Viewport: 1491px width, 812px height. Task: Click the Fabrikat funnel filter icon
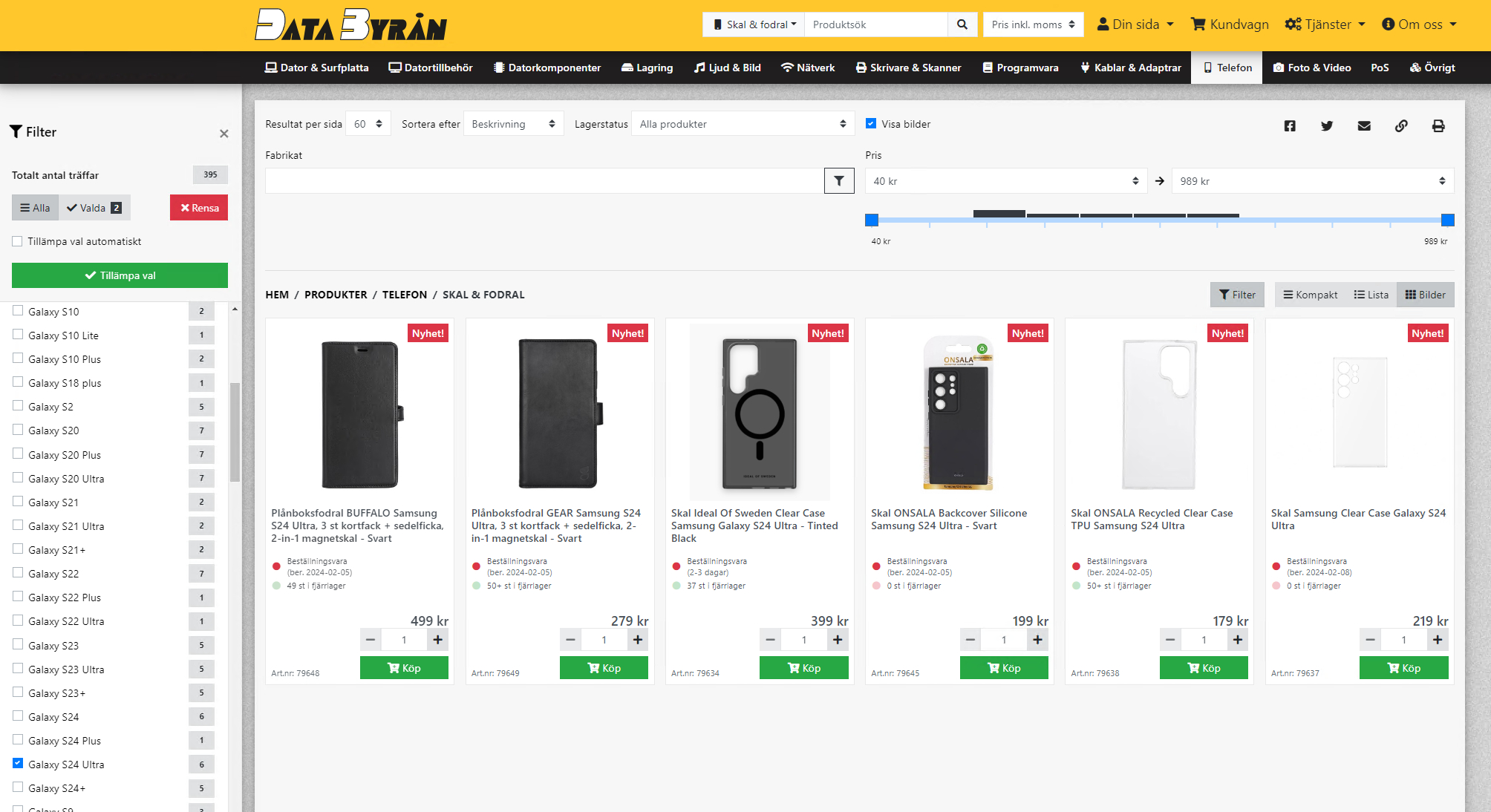coord(839,180)
